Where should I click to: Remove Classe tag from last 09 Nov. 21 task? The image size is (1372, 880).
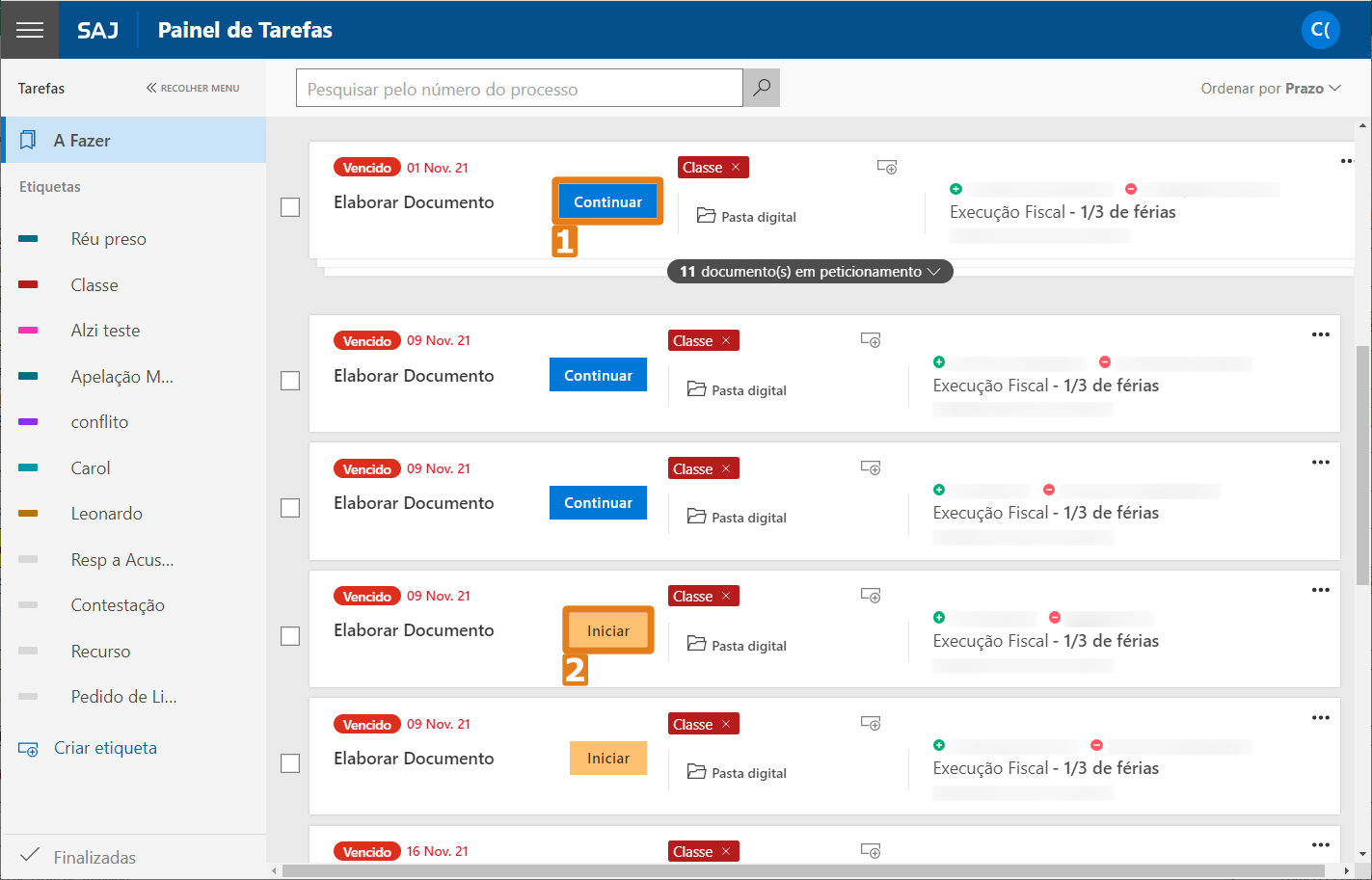(726, 724)
